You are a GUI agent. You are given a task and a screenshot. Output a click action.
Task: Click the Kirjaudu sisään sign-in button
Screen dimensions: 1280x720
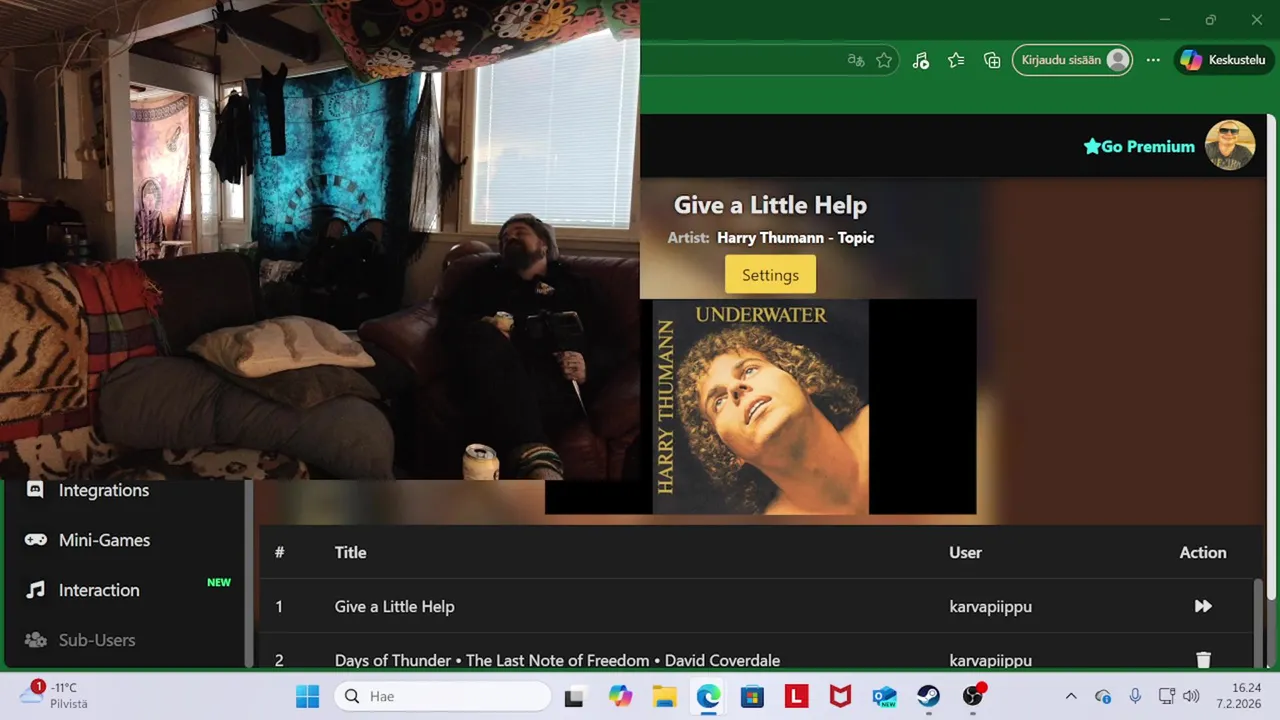tap(1072, 60)
